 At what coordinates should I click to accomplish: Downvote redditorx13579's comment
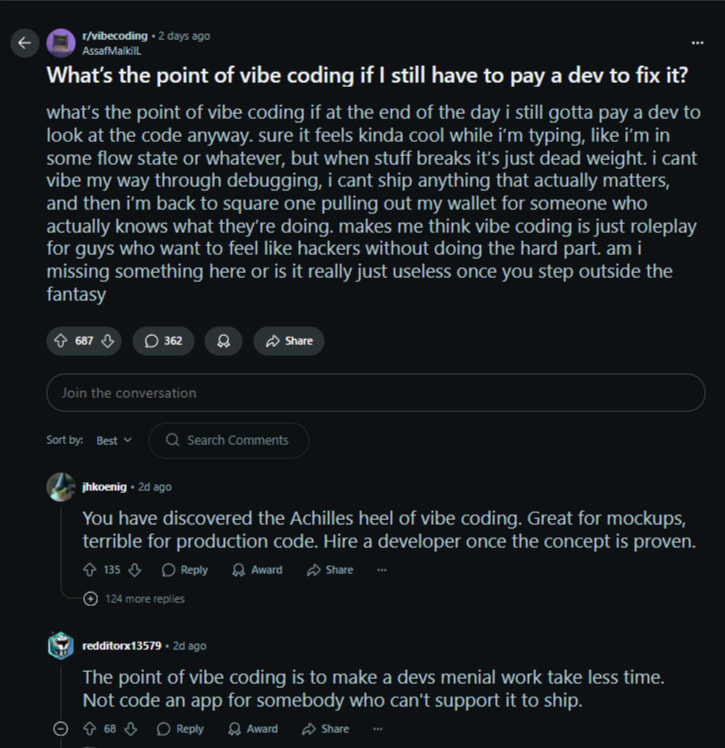click(x=131, y=729)
